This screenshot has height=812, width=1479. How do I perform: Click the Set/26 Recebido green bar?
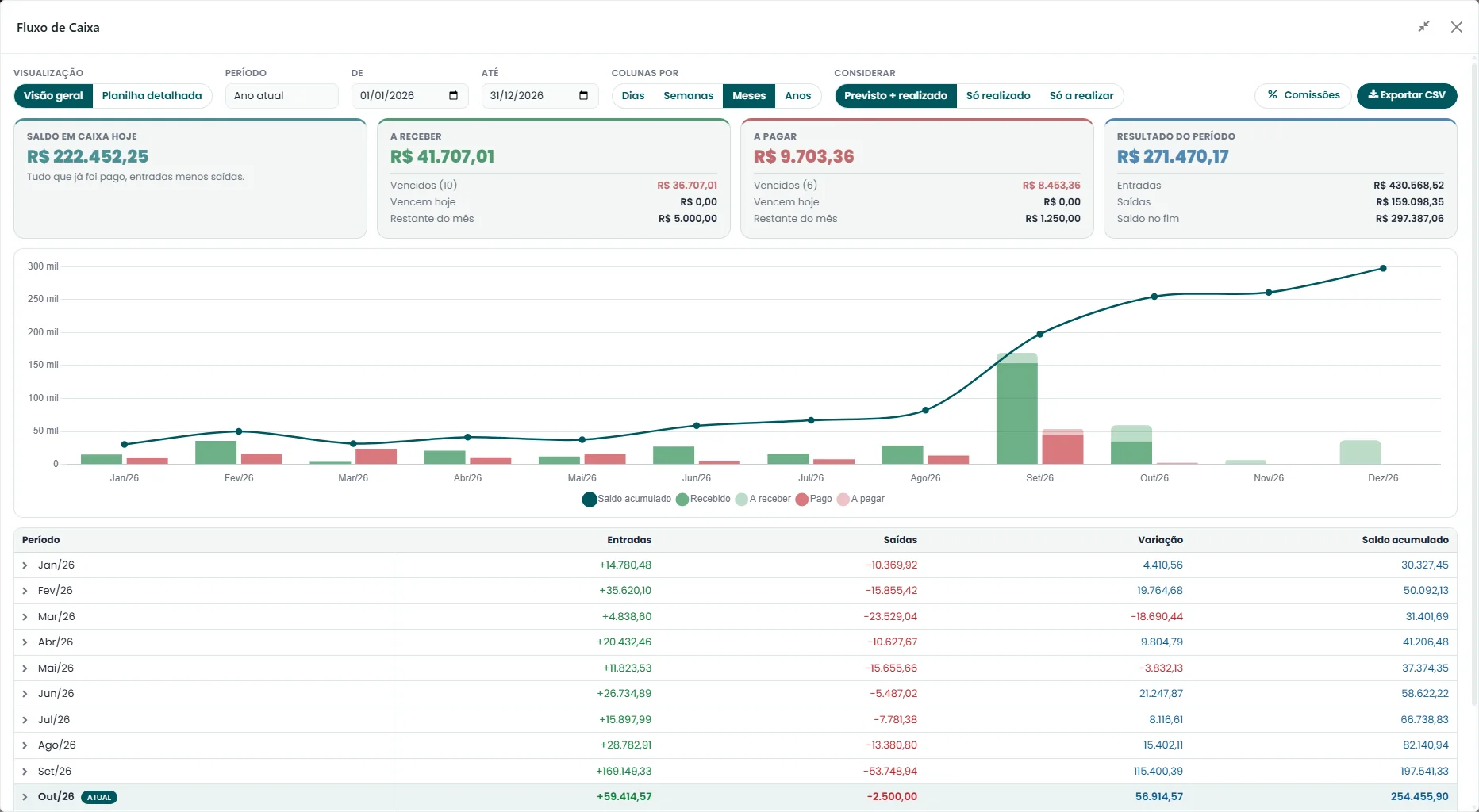(x=1017, y=413)
